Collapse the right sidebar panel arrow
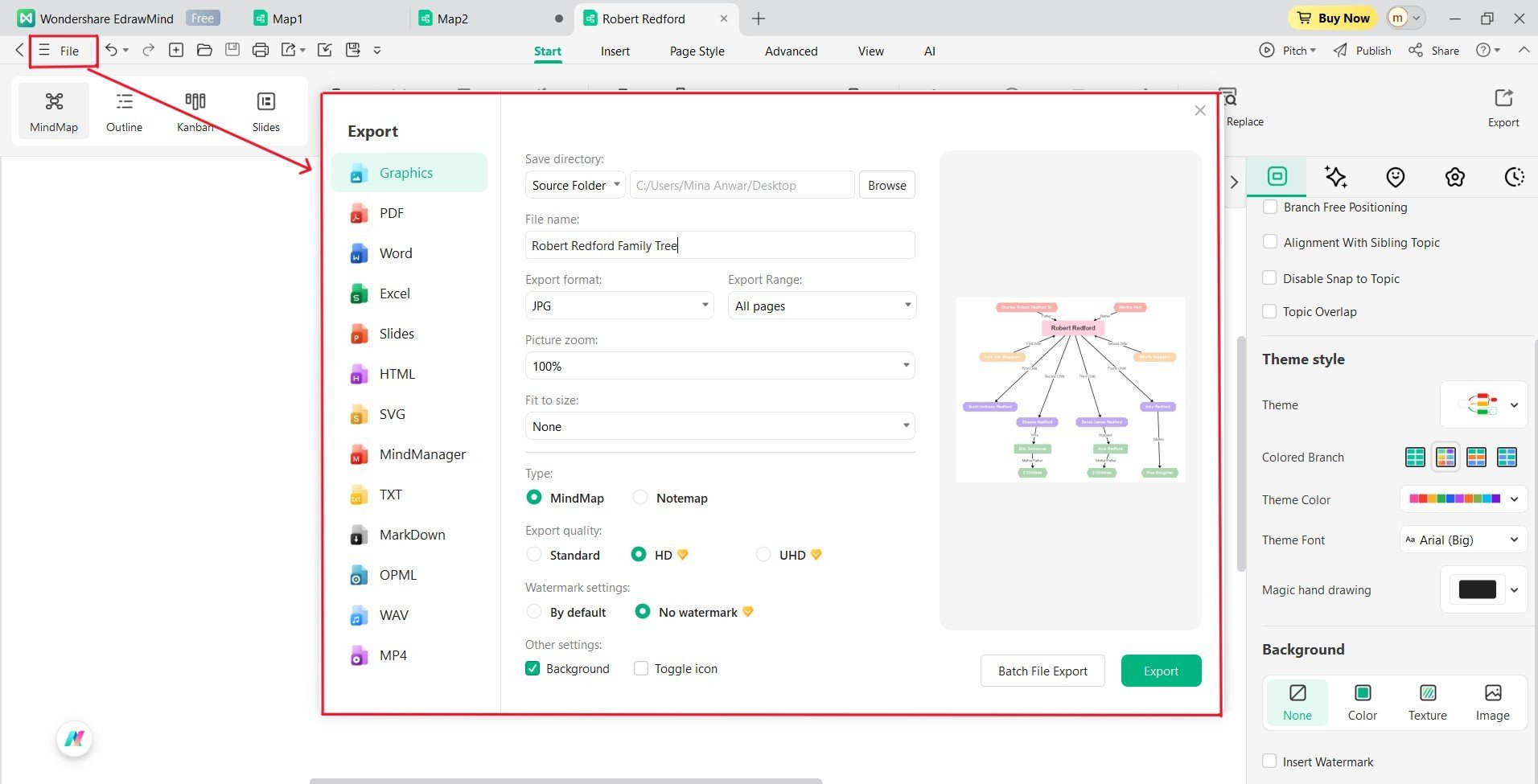 tap(1235, 182)
